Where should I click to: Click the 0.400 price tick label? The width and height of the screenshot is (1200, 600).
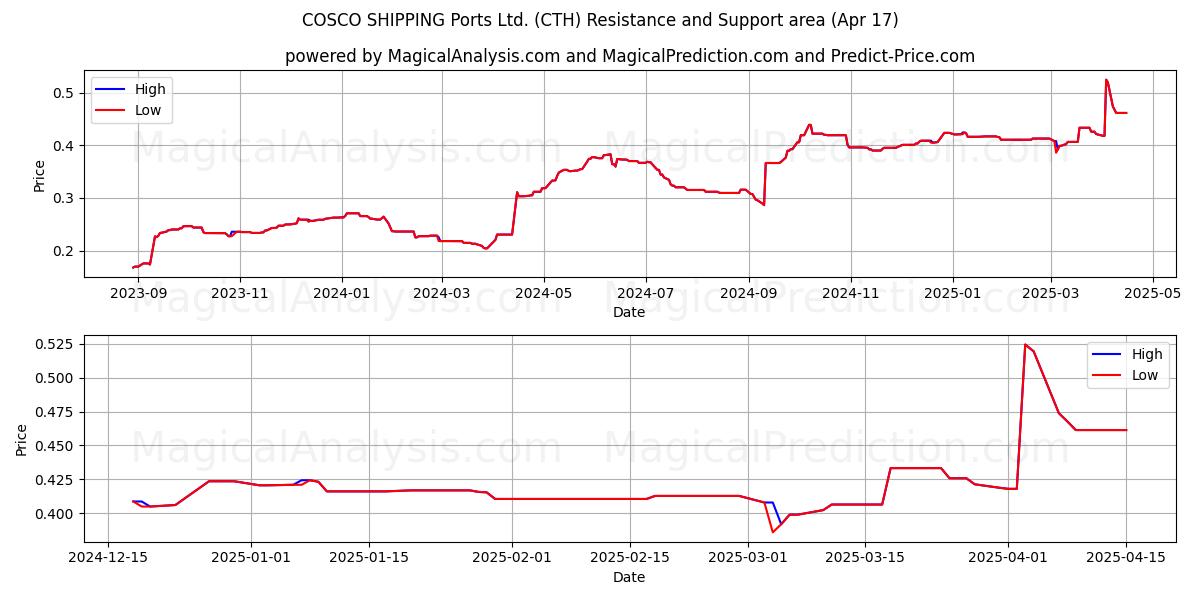pyautogui.click(x=57, y=514)
